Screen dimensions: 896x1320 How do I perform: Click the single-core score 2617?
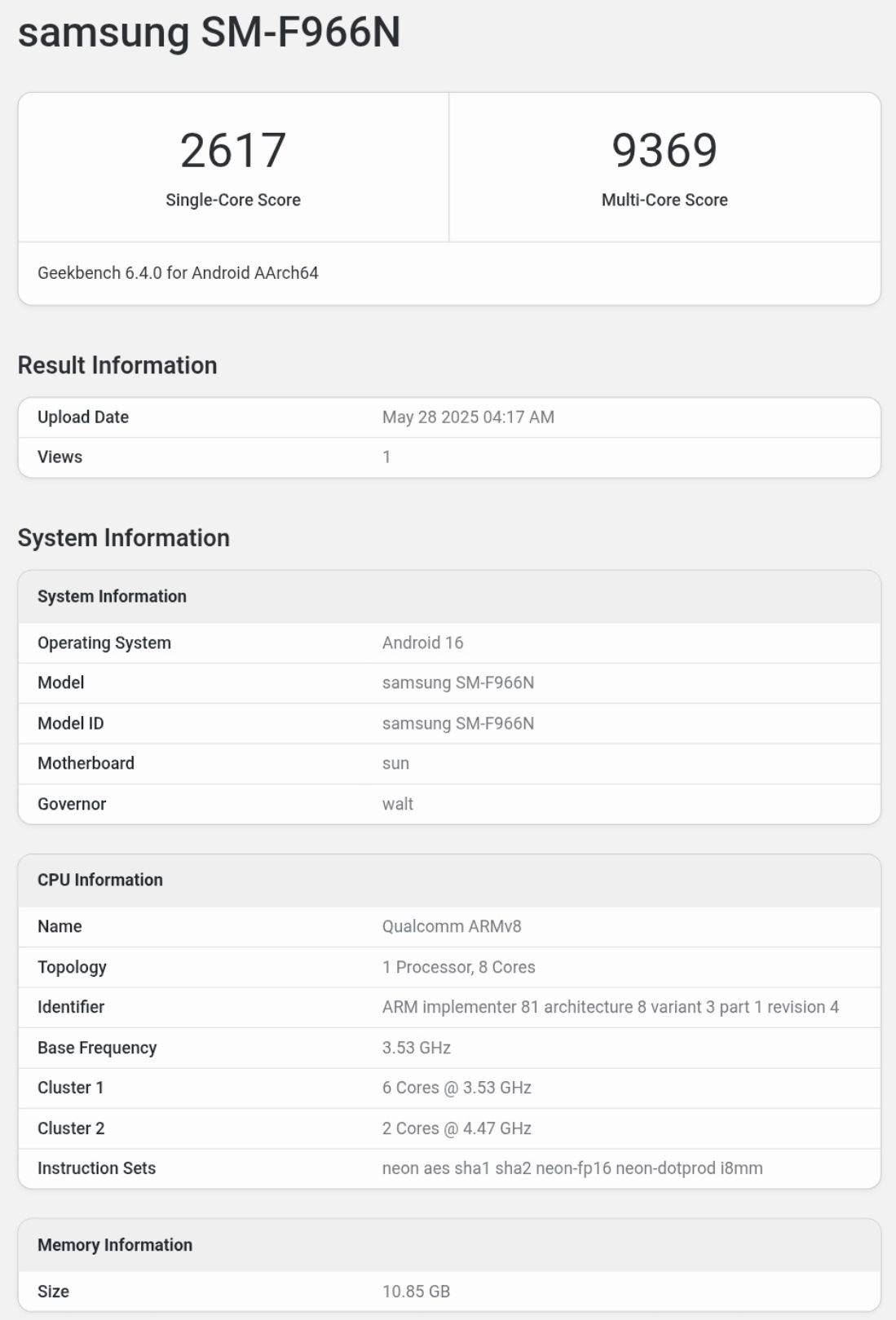point(232,151)
